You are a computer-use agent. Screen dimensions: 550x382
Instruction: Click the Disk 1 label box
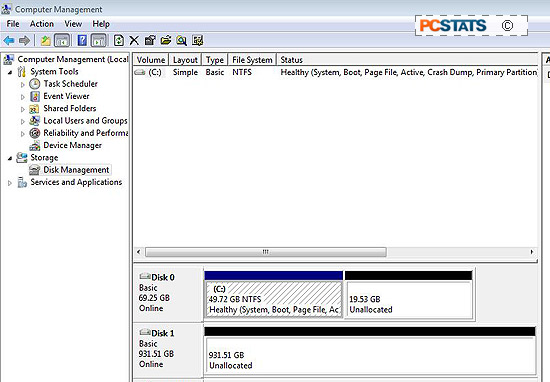pyautogui.click(x=168, y=350)
